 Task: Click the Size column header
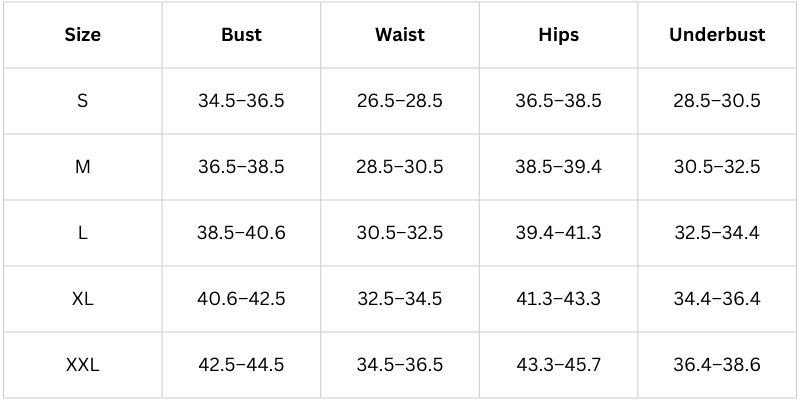click(x=83, y=35)
